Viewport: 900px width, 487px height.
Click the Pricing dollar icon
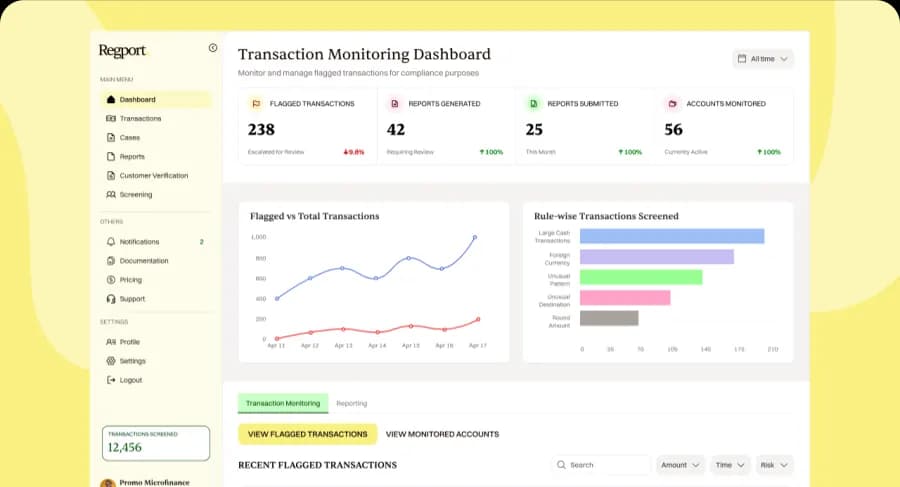click(x=111, y=280)
